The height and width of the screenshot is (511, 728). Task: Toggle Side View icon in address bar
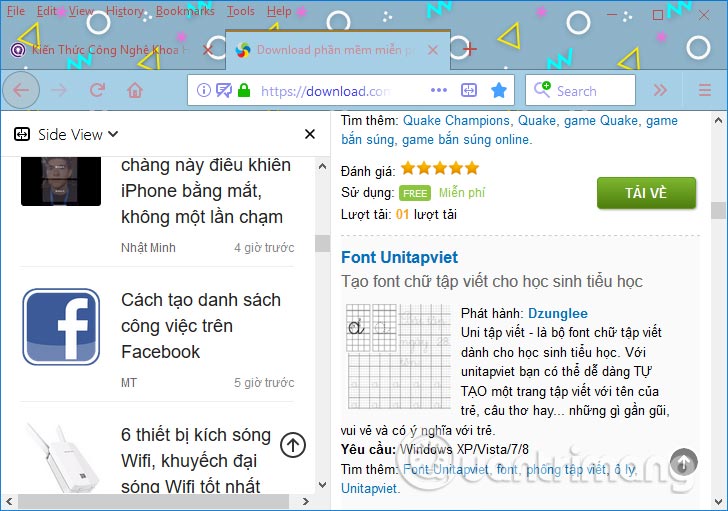[469, 90]
